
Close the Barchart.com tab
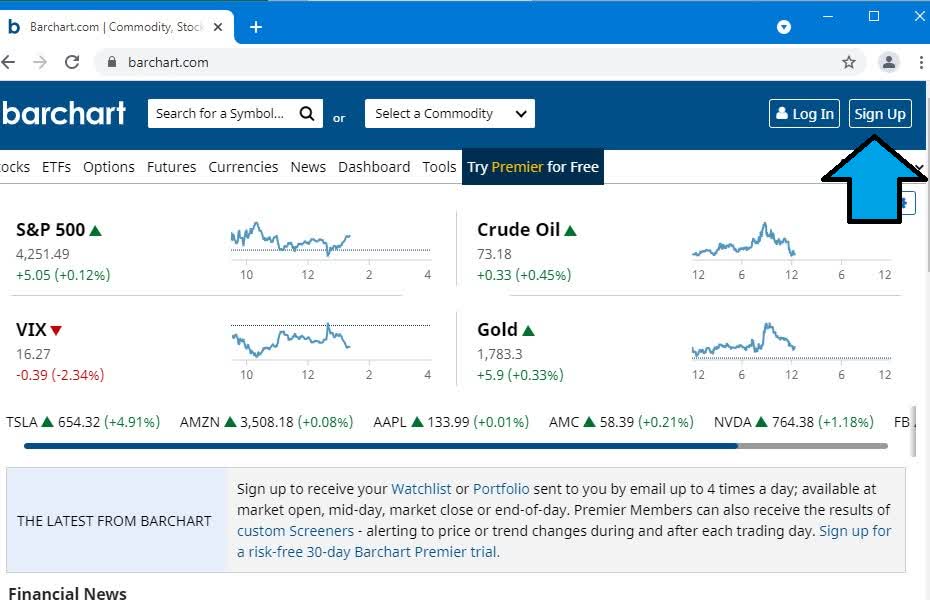coord(218,27)
